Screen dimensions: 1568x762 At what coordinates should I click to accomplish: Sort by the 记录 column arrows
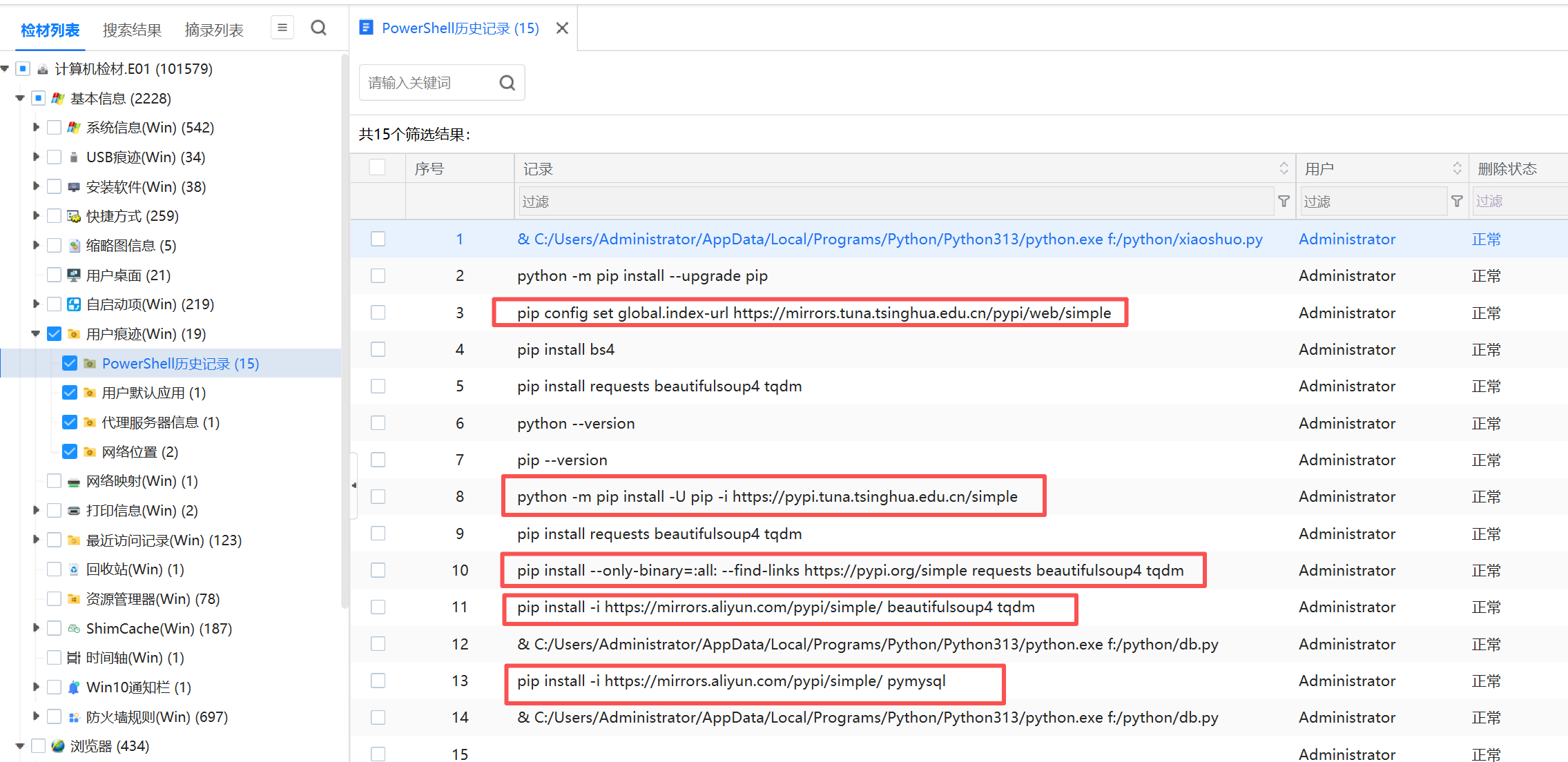[x=1284, y=168]
